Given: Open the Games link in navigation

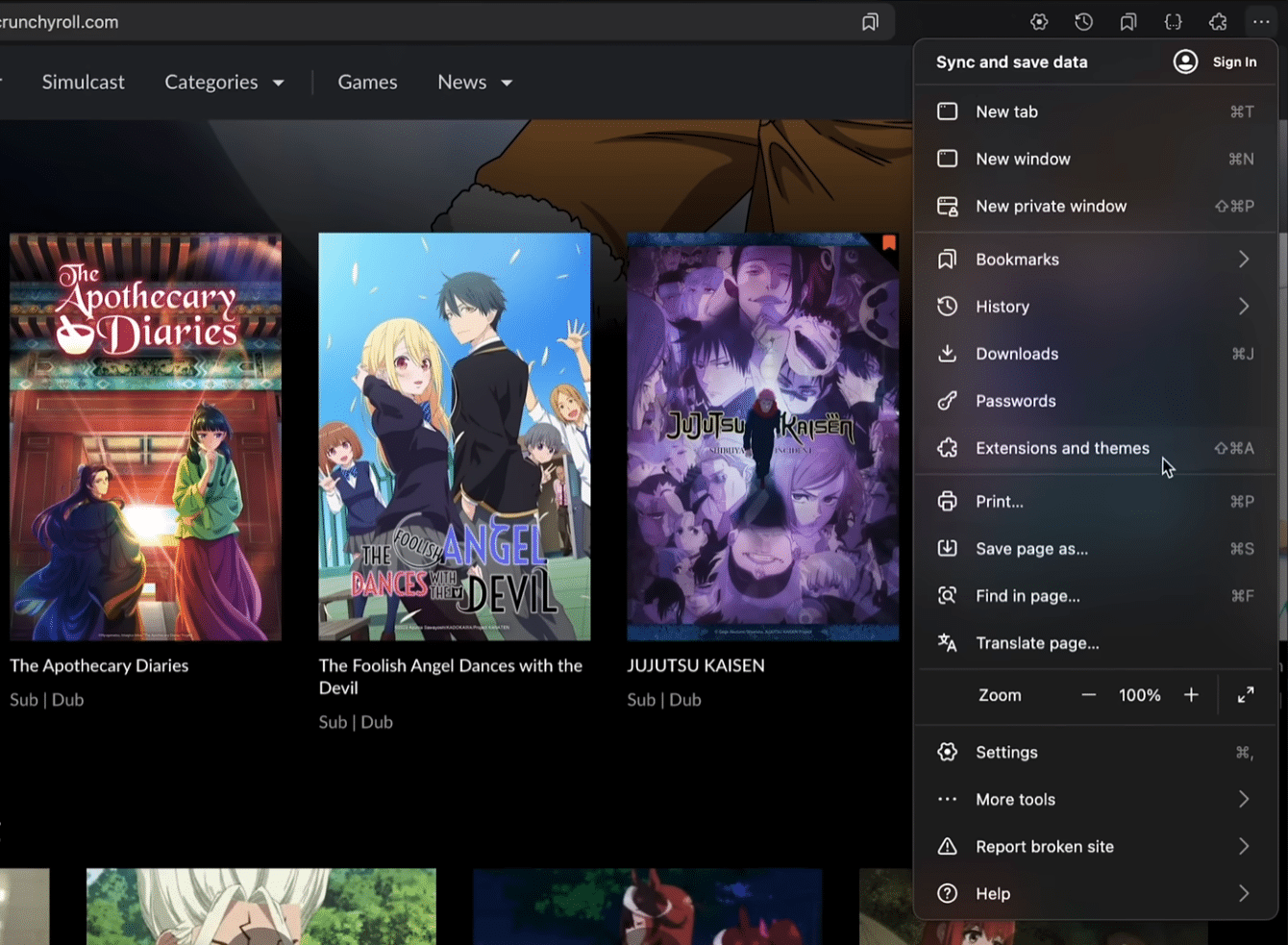Looking at the screenshot, I should [x=367, y=83].
